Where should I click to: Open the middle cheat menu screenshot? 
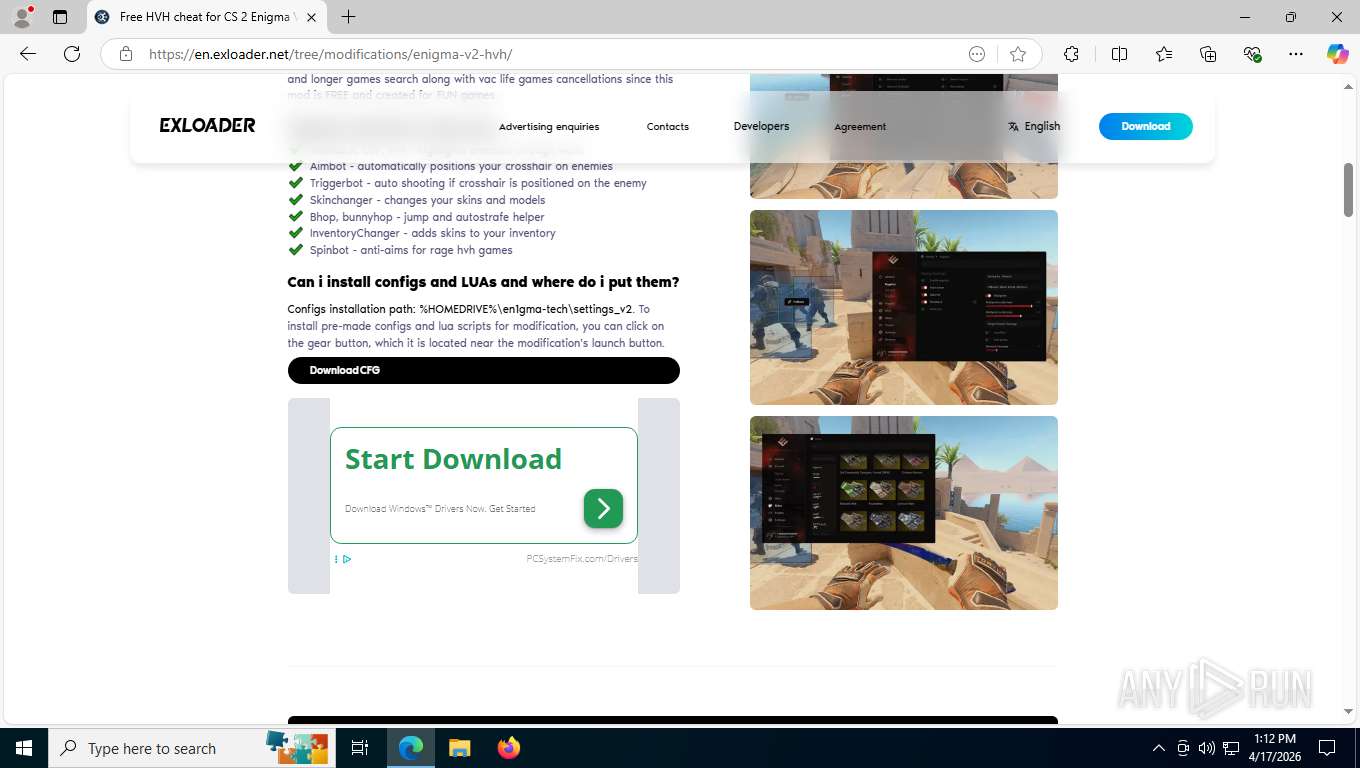click(903, 307)
